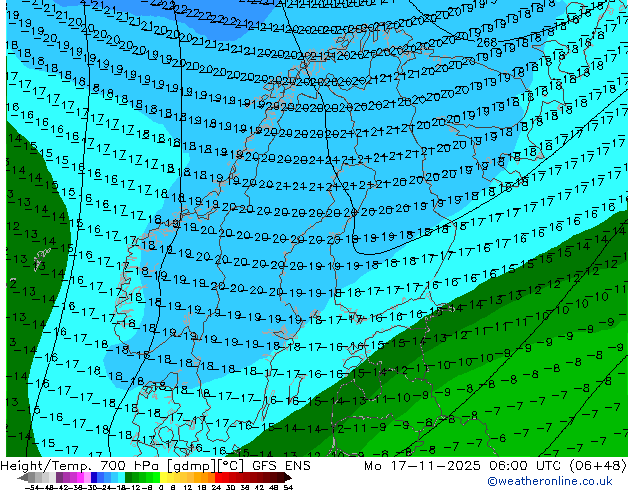The height and width of the screenshot is (490, 634).
Task: Click the yellow swatch in the legend
Action: tap(163, 478)
